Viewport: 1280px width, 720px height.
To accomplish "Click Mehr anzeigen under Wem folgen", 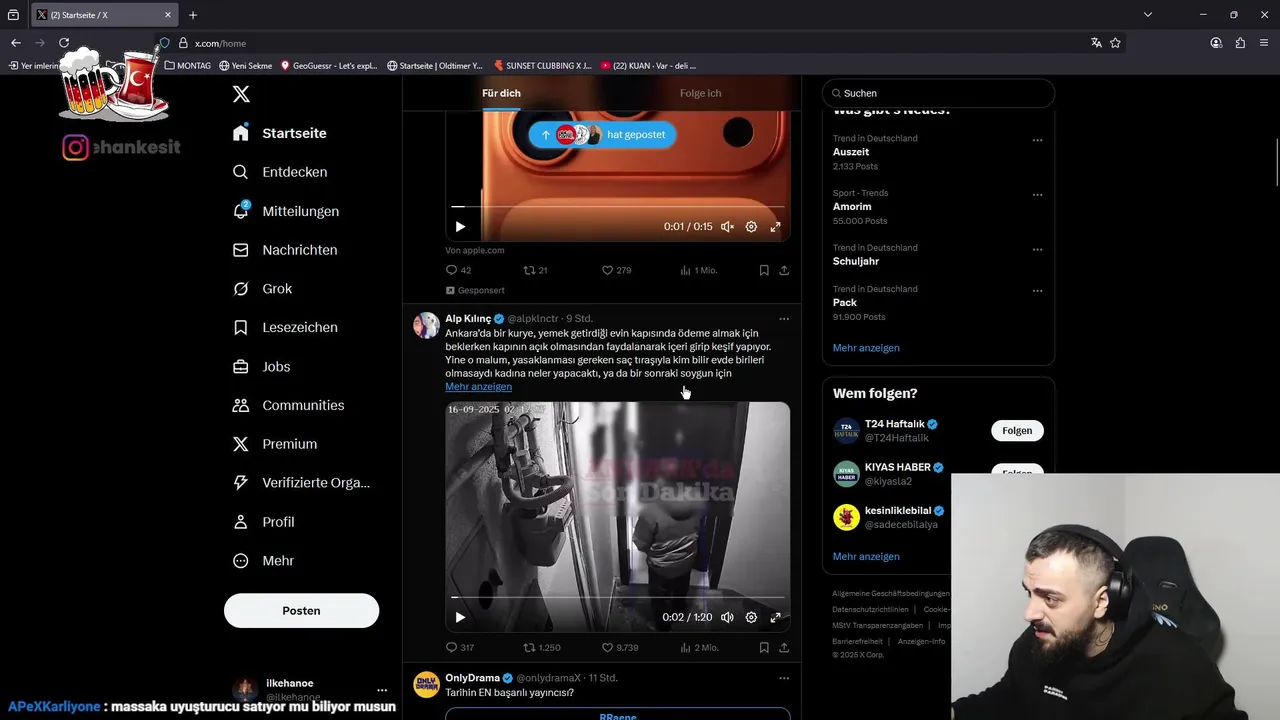I will (866, 556).
